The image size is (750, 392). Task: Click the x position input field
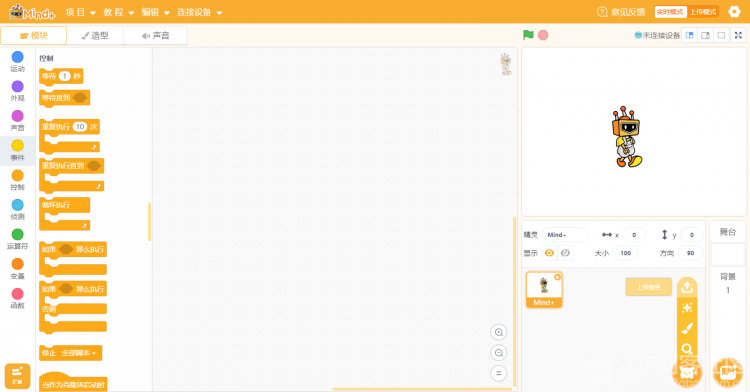click(634, 235)
